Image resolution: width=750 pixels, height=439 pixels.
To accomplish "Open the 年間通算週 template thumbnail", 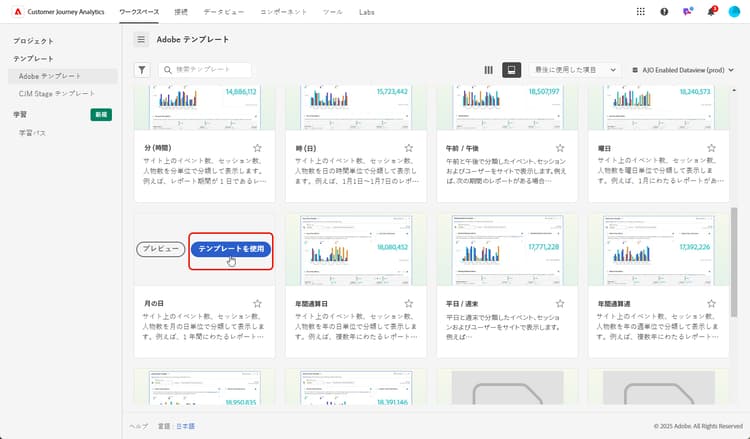I will 659,250.
